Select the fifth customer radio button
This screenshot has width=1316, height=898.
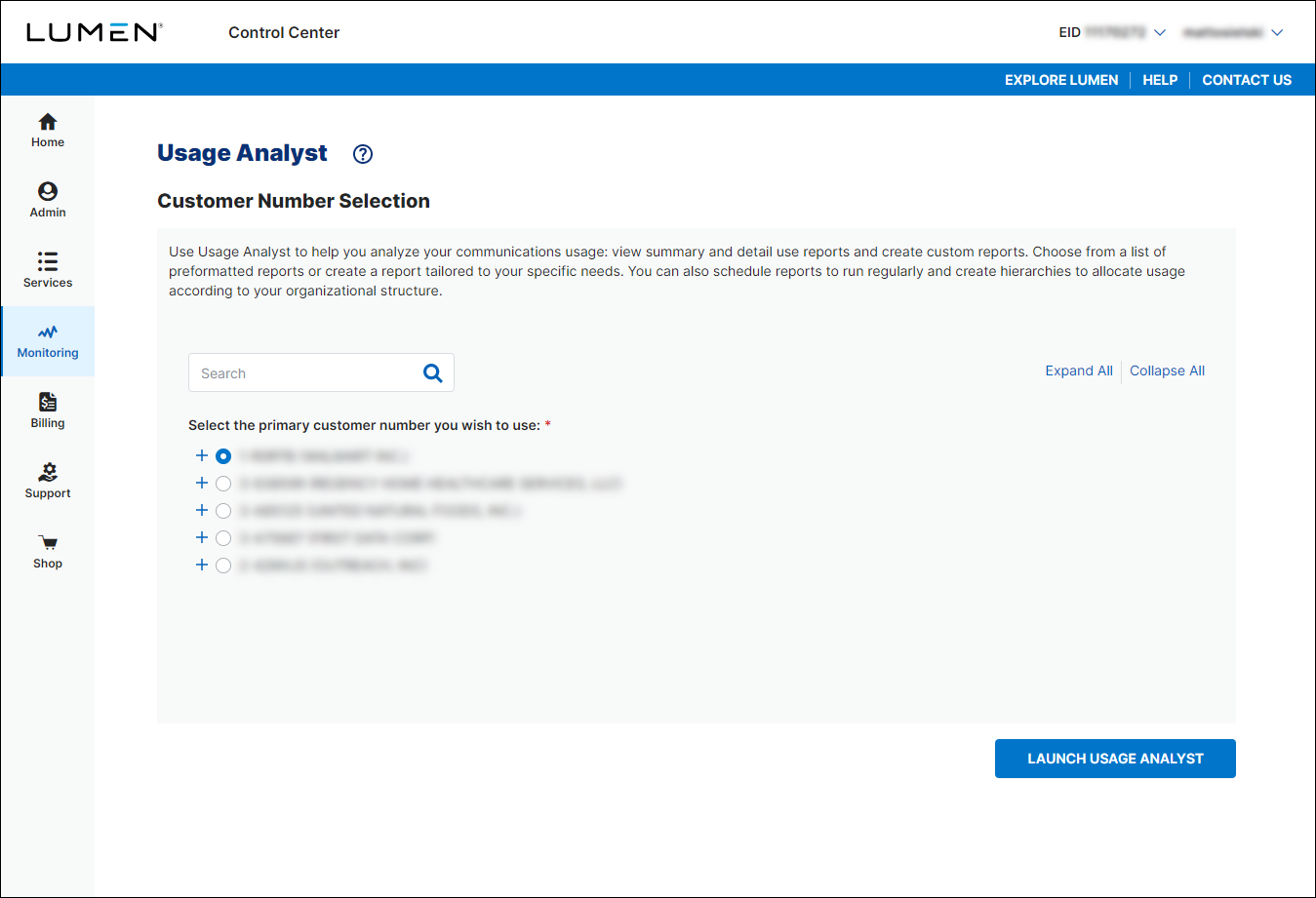click(x=223, y=566)
